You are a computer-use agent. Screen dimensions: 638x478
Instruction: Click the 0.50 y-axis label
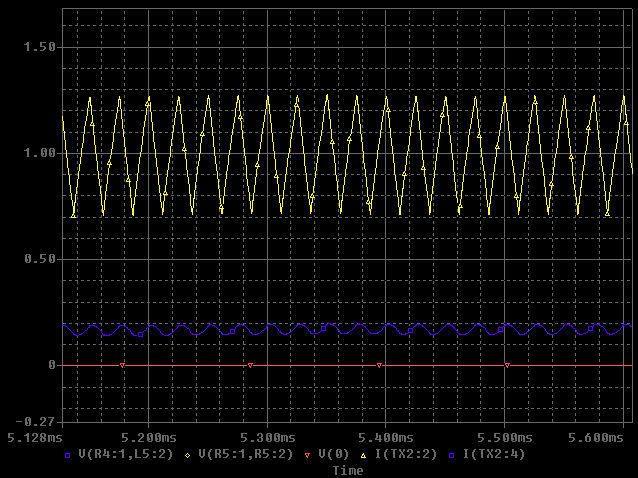[x=39, y=259]
